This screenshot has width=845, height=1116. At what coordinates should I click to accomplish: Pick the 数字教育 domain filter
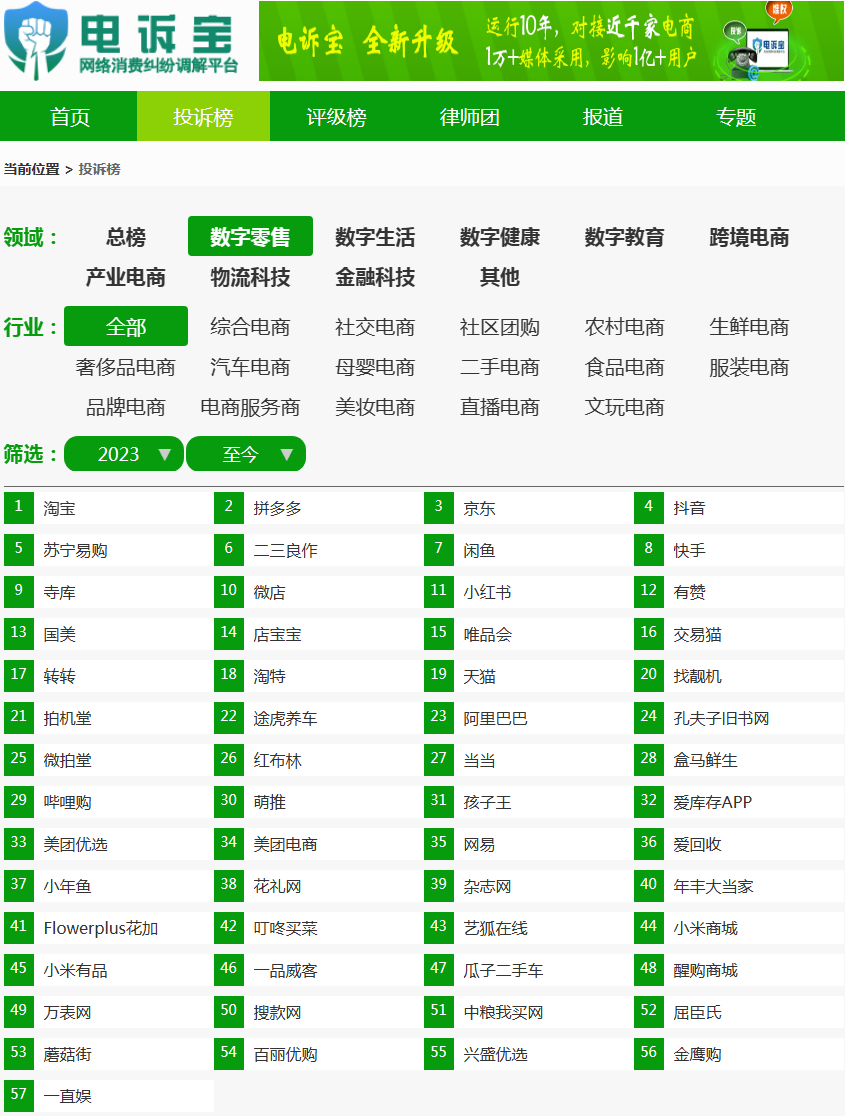(x=624, y=236)
